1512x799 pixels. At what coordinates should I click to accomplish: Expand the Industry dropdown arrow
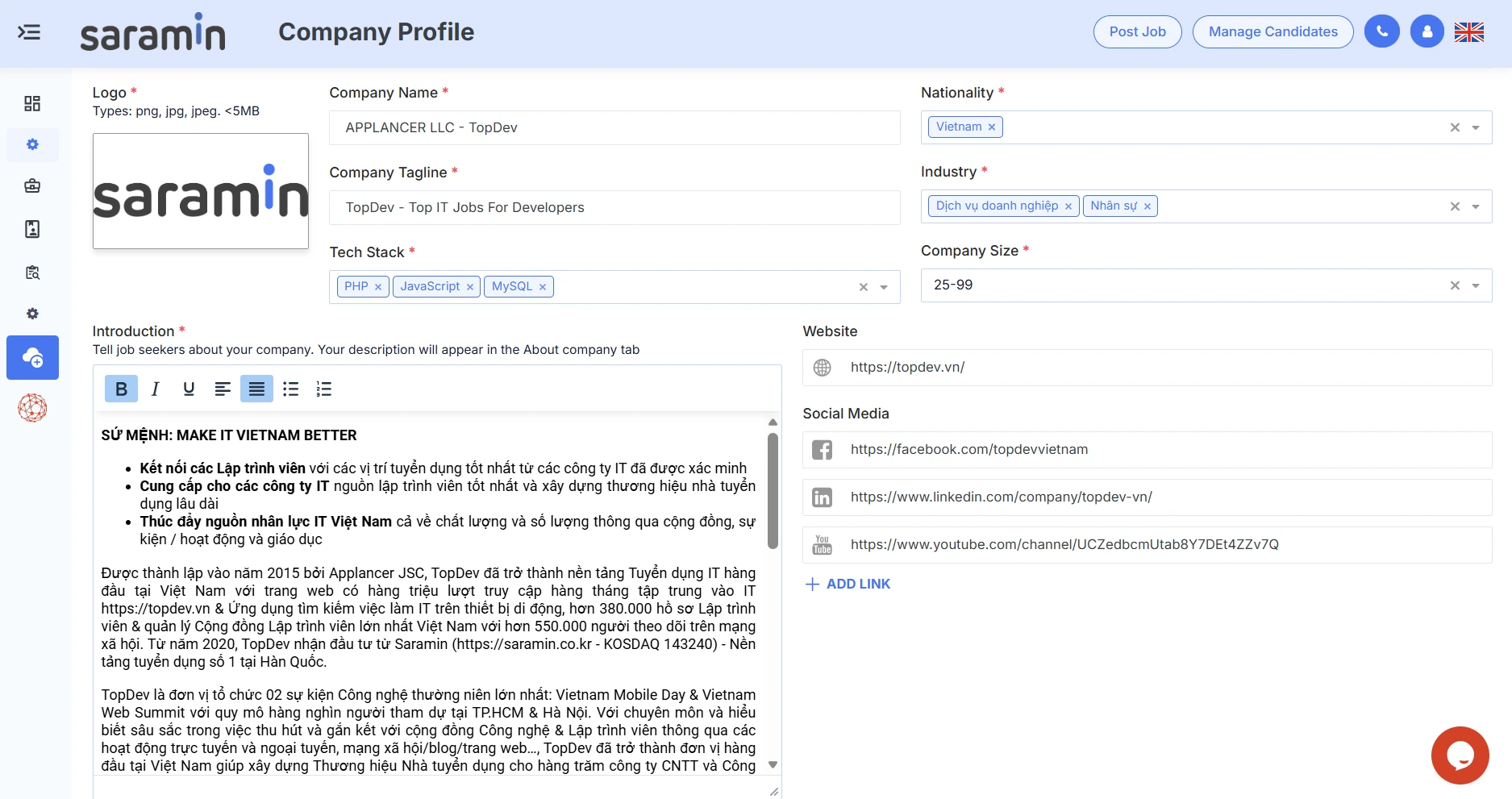coord(1476,206)
